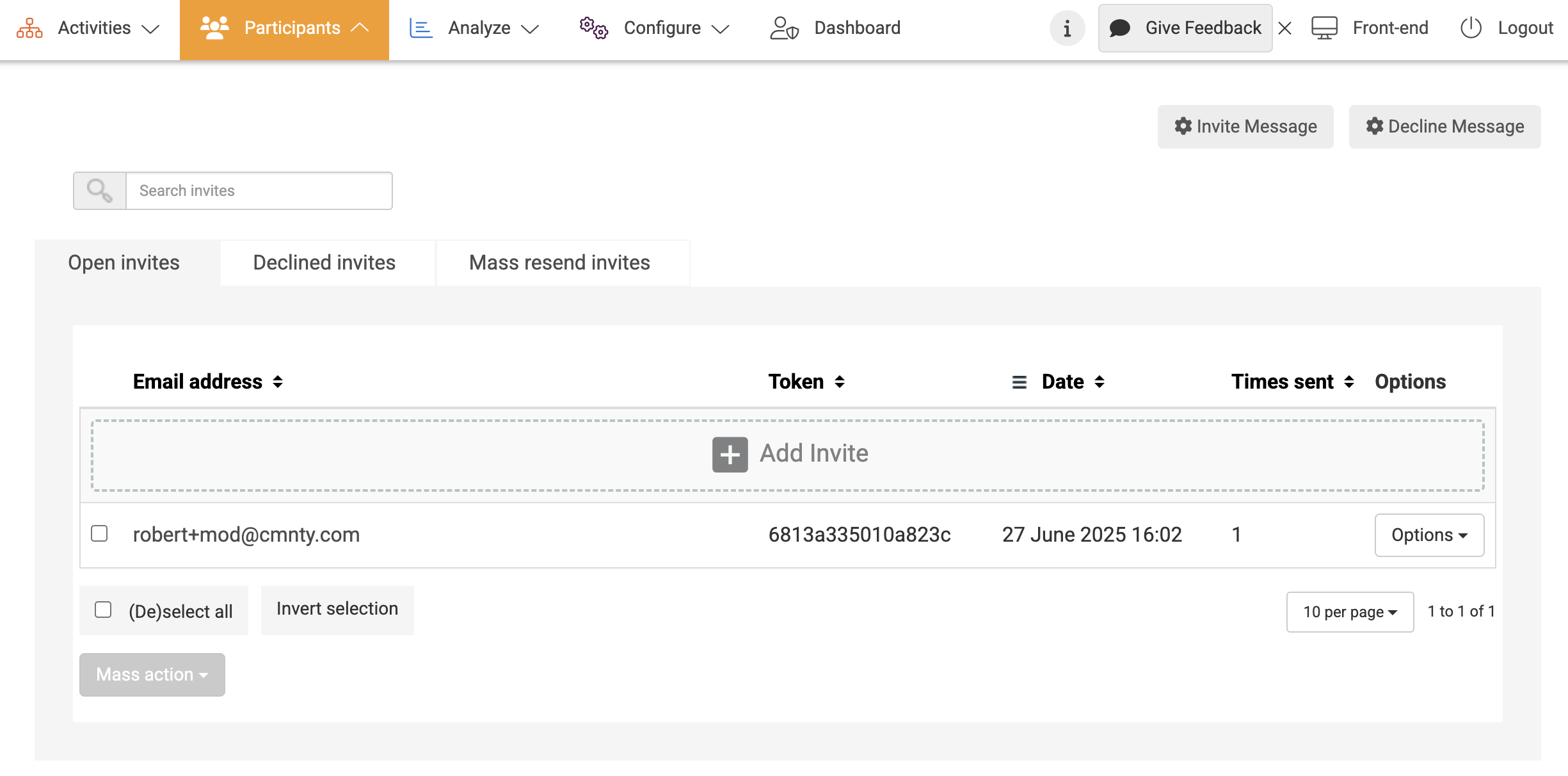The height and width of the screenshot is (776, 1568).
Task: Click the Logout power icon
Action: click(1471, 28)
